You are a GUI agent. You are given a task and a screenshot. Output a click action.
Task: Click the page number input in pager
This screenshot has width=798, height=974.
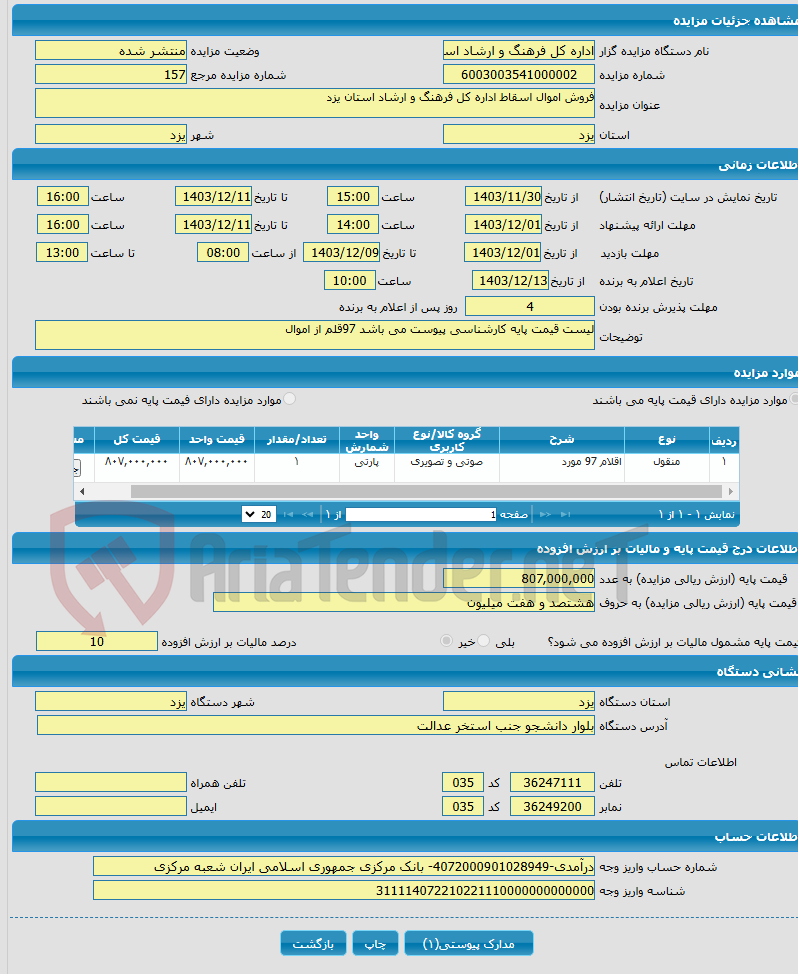coord(421,514)
